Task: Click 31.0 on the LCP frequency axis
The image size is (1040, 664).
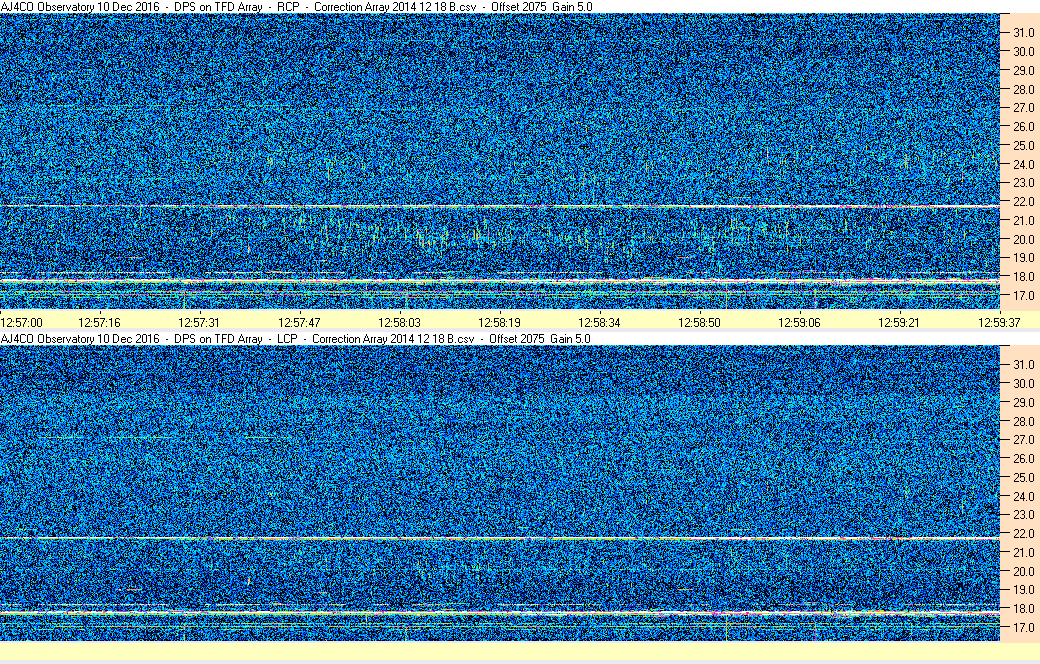Action: 1023,365
